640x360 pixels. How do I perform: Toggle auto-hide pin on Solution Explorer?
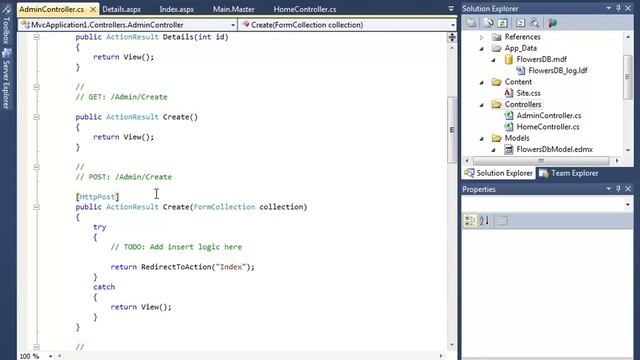[x=618, y=8]
